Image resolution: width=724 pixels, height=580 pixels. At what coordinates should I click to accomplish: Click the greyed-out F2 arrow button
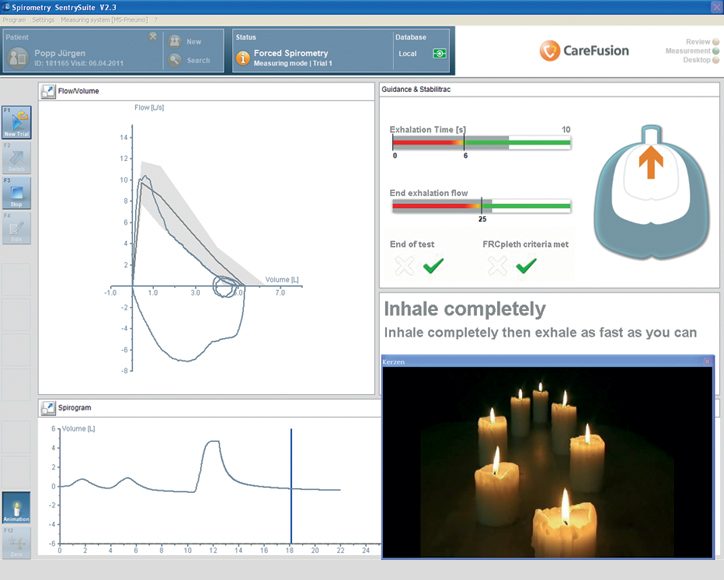point(17,158)
